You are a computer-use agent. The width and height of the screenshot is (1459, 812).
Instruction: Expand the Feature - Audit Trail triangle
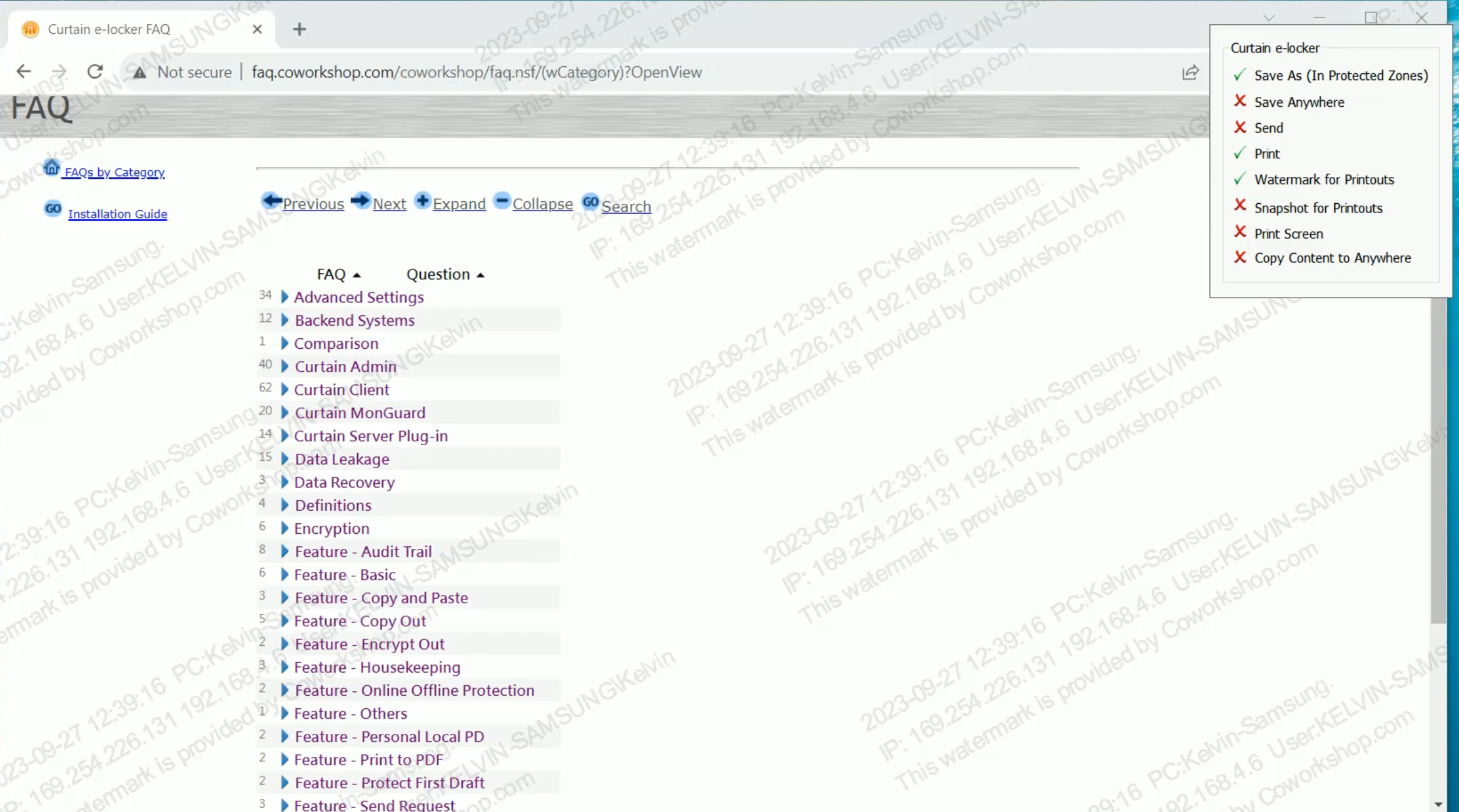coord(285,551)
